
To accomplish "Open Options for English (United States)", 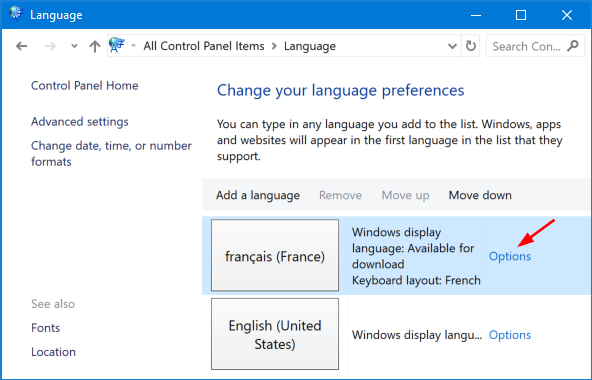I will [x=510, y=335].
